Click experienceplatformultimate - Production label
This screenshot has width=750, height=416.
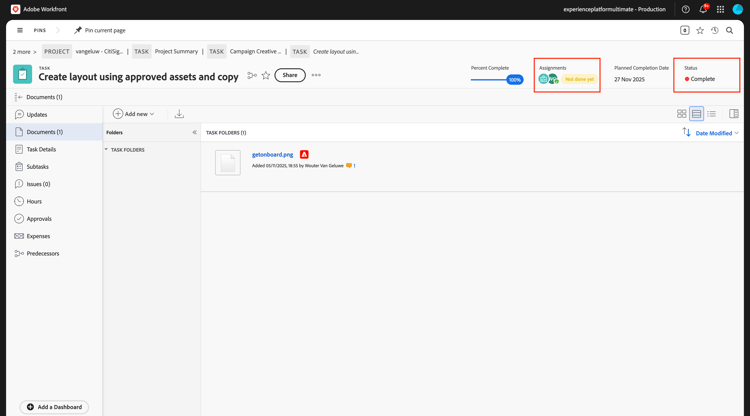(x=614, y=9)
